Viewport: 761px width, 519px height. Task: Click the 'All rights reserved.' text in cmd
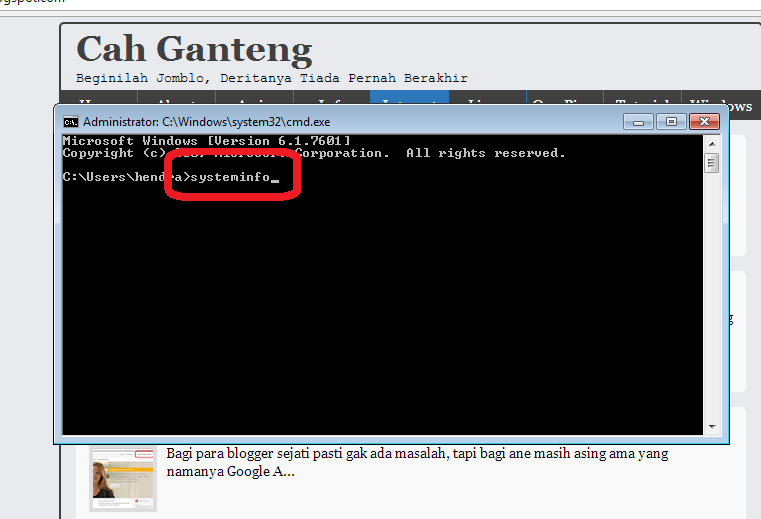[x=486, y=153]
